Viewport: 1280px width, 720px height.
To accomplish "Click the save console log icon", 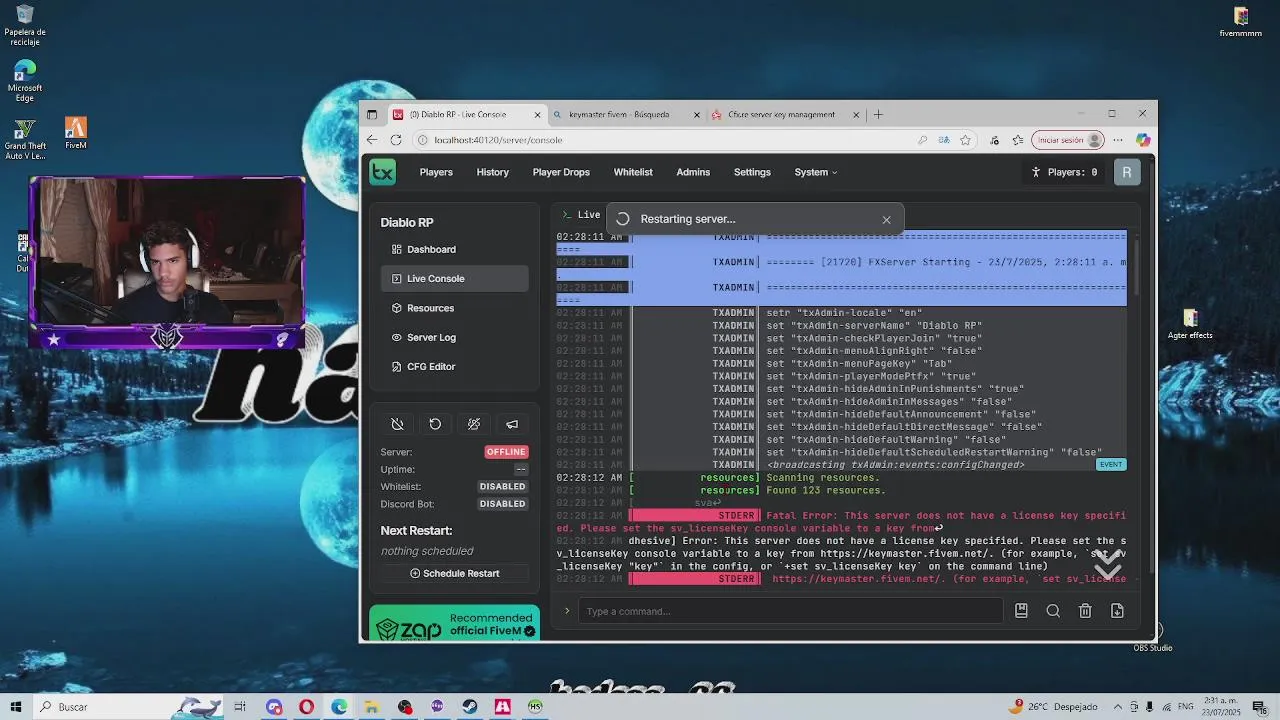I will [1021, 611].
